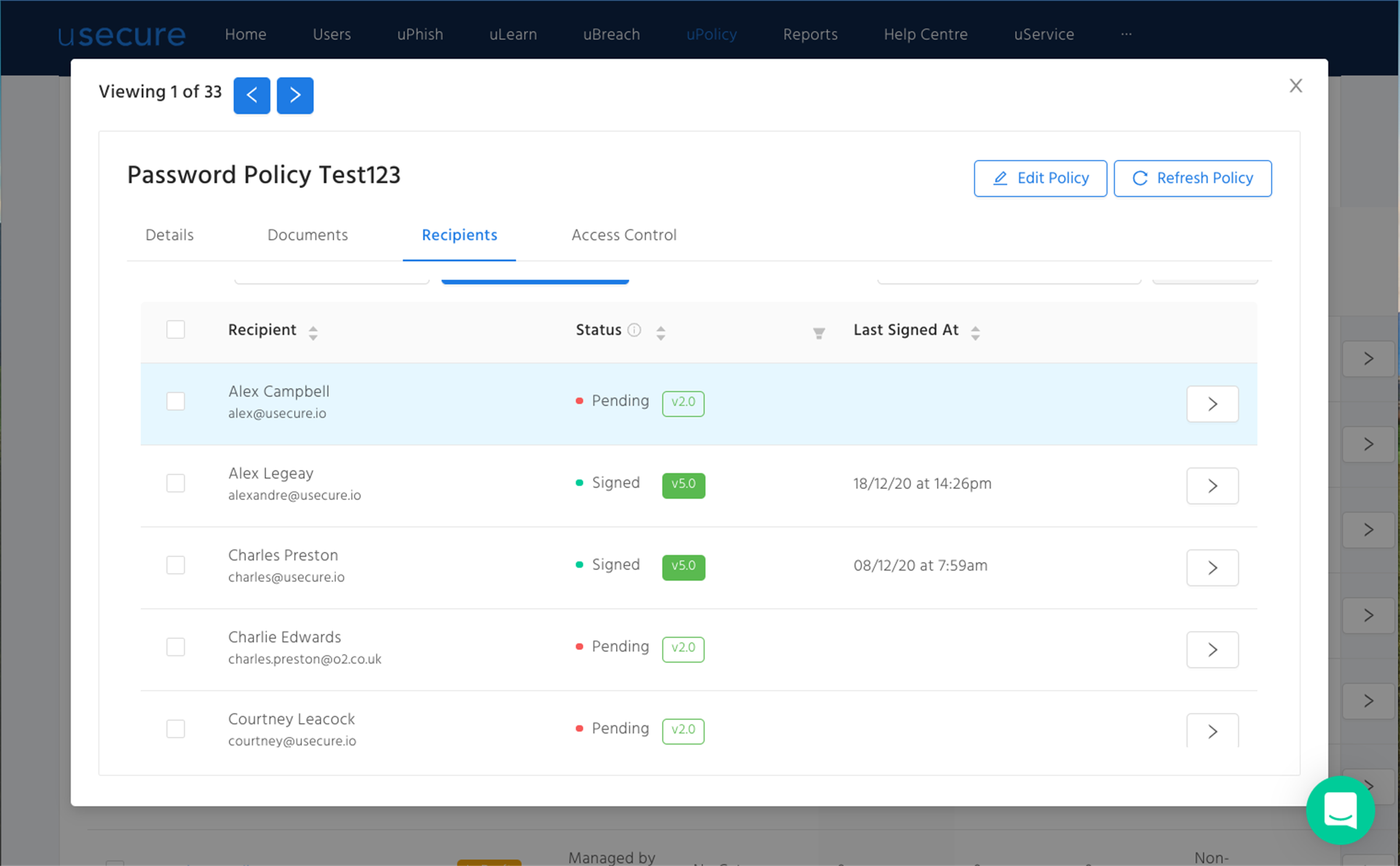
Task: Go to the previous policy arrow
Action: pos(251,95)
